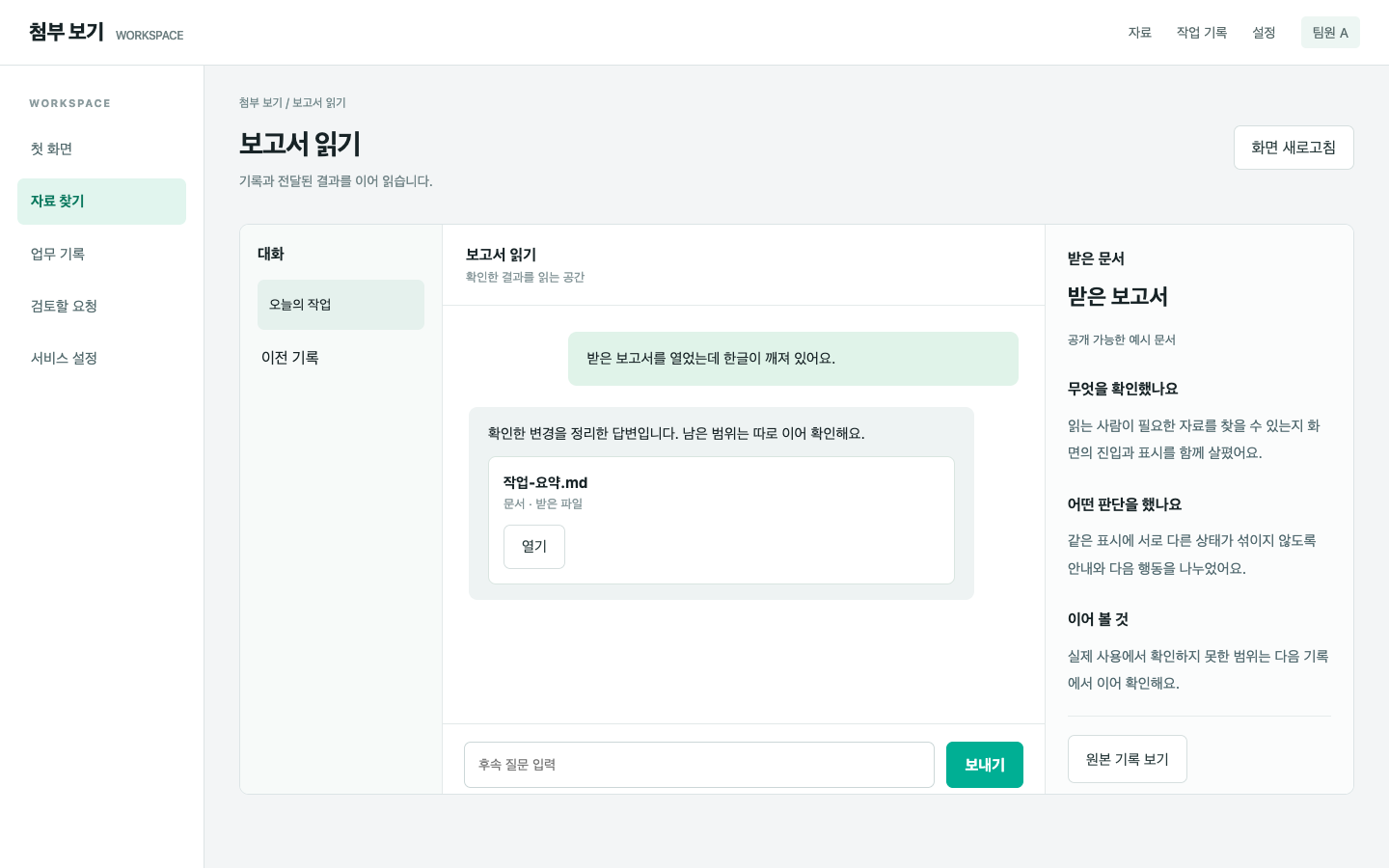1389x868 pixels.
Task: Click the 무엇을 확인했나요 heading
Action: pos(1123,389)
